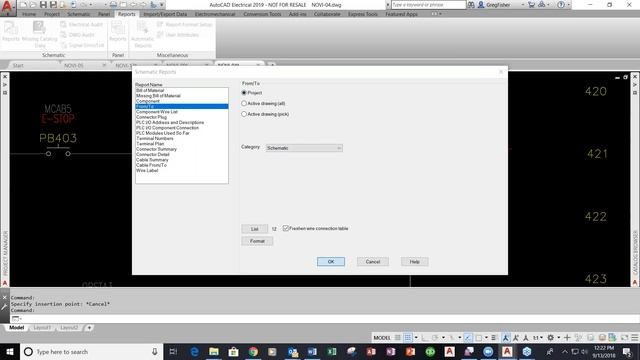Open workspace switching gear in status bar
This screenshot has width=640, height=360.
click(x=551, y=338)
